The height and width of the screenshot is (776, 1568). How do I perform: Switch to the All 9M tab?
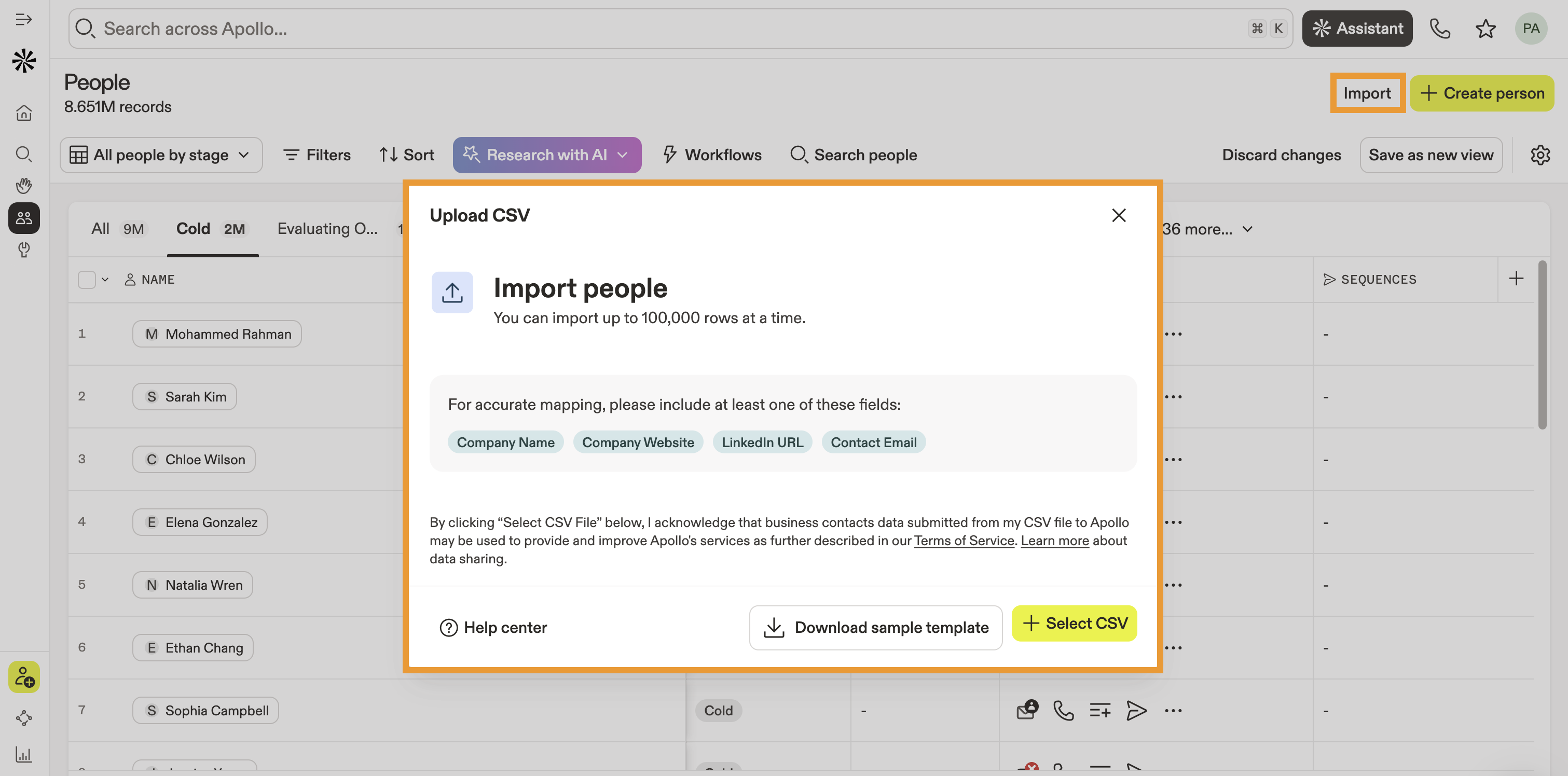(117, 229)
